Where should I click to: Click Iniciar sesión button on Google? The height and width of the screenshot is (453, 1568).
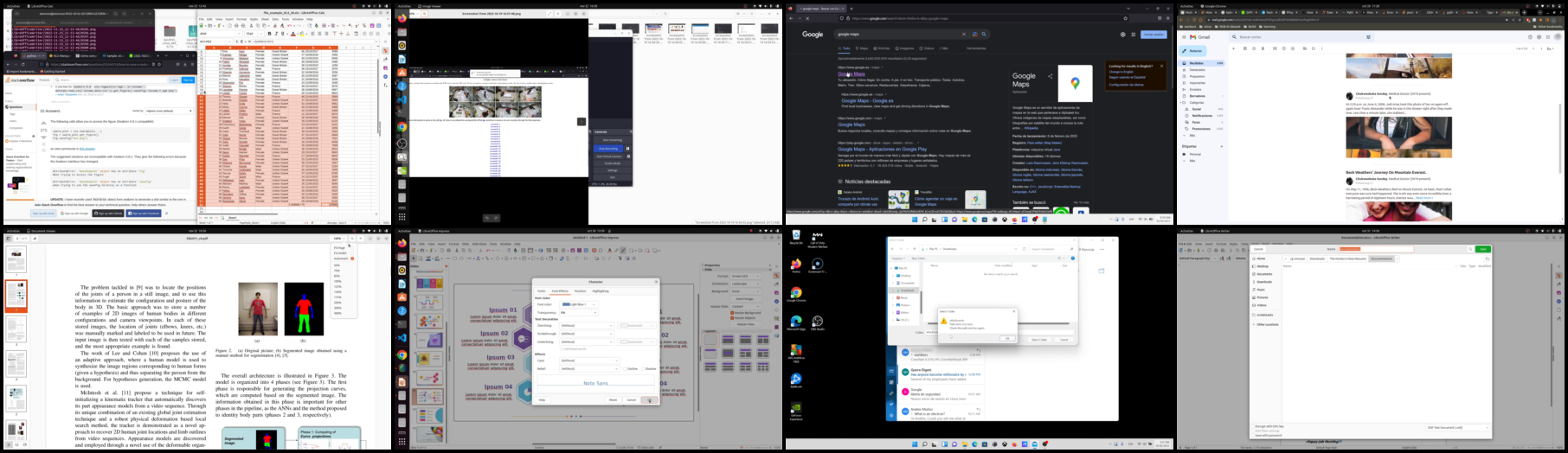1154,35
